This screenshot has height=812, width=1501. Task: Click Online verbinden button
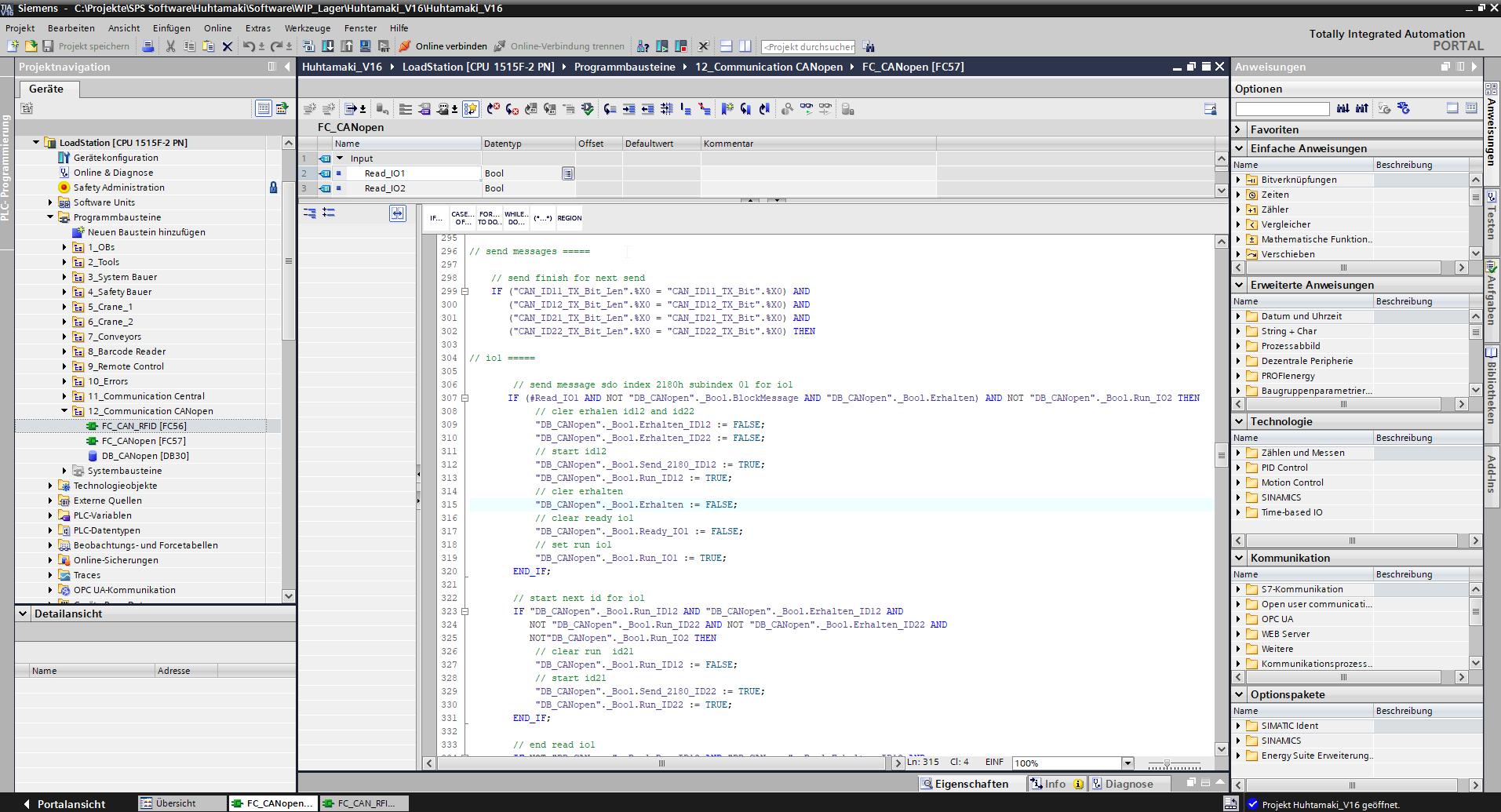[x=443, y=46]
